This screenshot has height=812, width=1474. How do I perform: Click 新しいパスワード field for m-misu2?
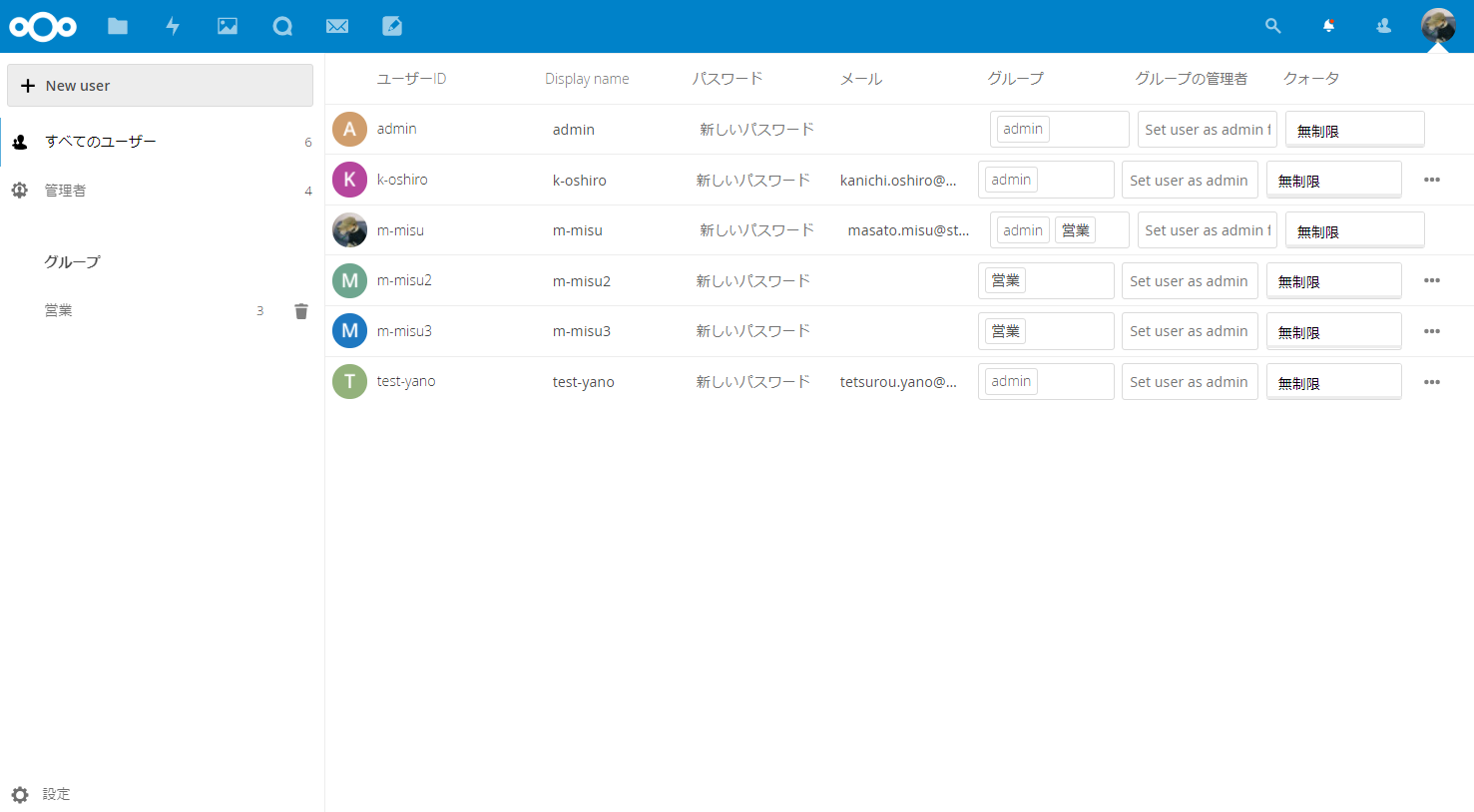[752, 280]
